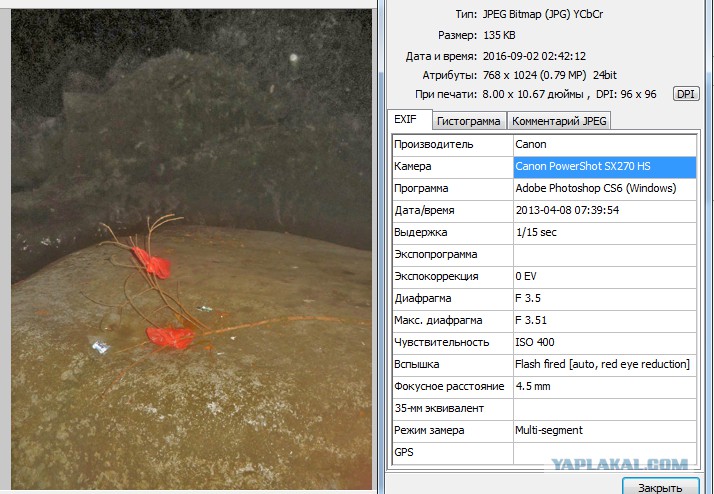The height and width of the screenshot is (494, 714).
Task: Click the DPI button
Action: click(686, 93)
